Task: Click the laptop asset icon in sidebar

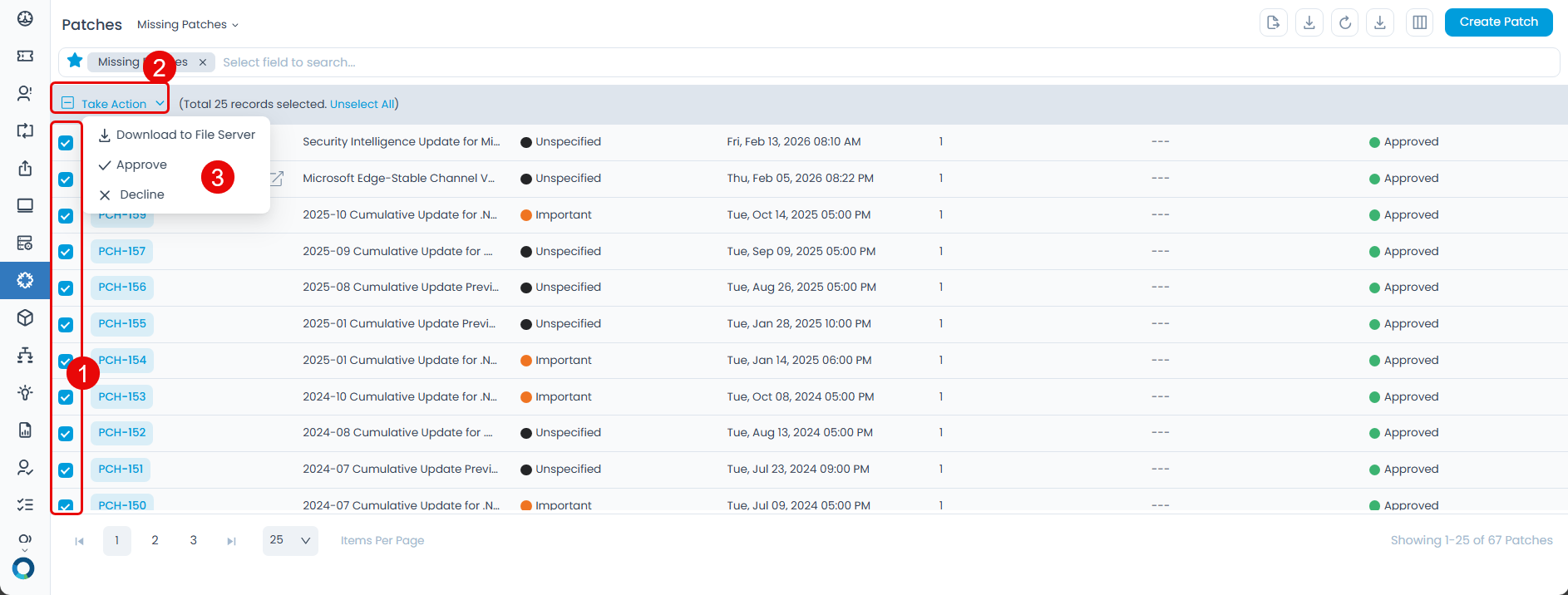Action: tap(25, 205)
